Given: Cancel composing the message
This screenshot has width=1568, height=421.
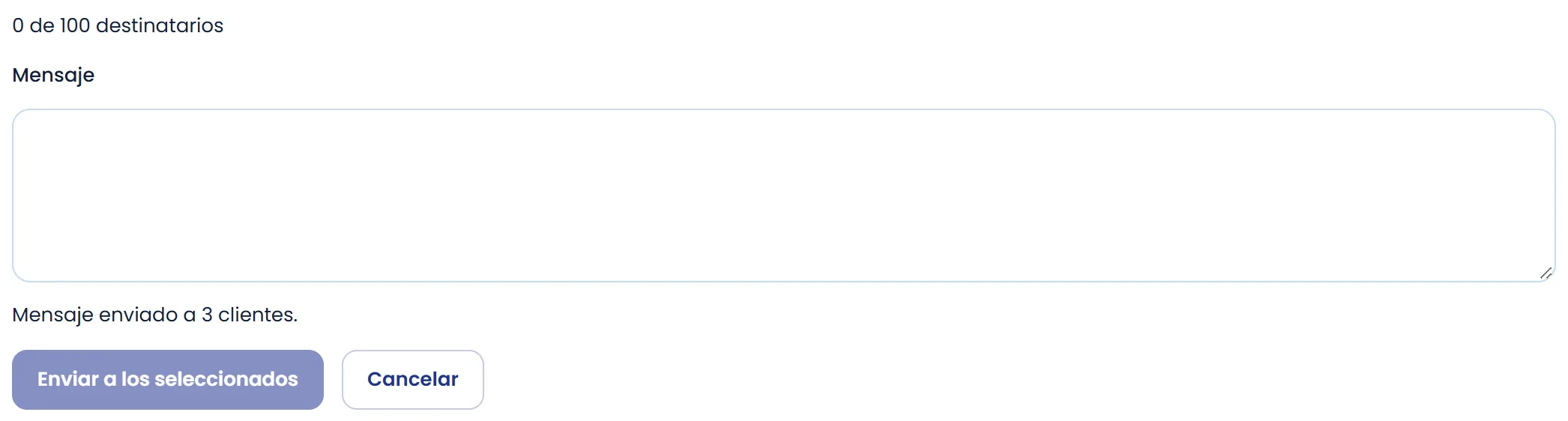Looking at the screenshot, I should pyautogui.click(x=413, y=380).
